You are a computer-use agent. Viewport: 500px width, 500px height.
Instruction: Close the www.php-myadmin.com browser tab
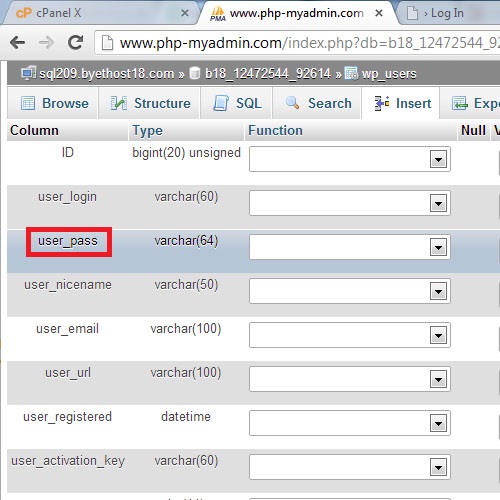(x=379, y=13)
